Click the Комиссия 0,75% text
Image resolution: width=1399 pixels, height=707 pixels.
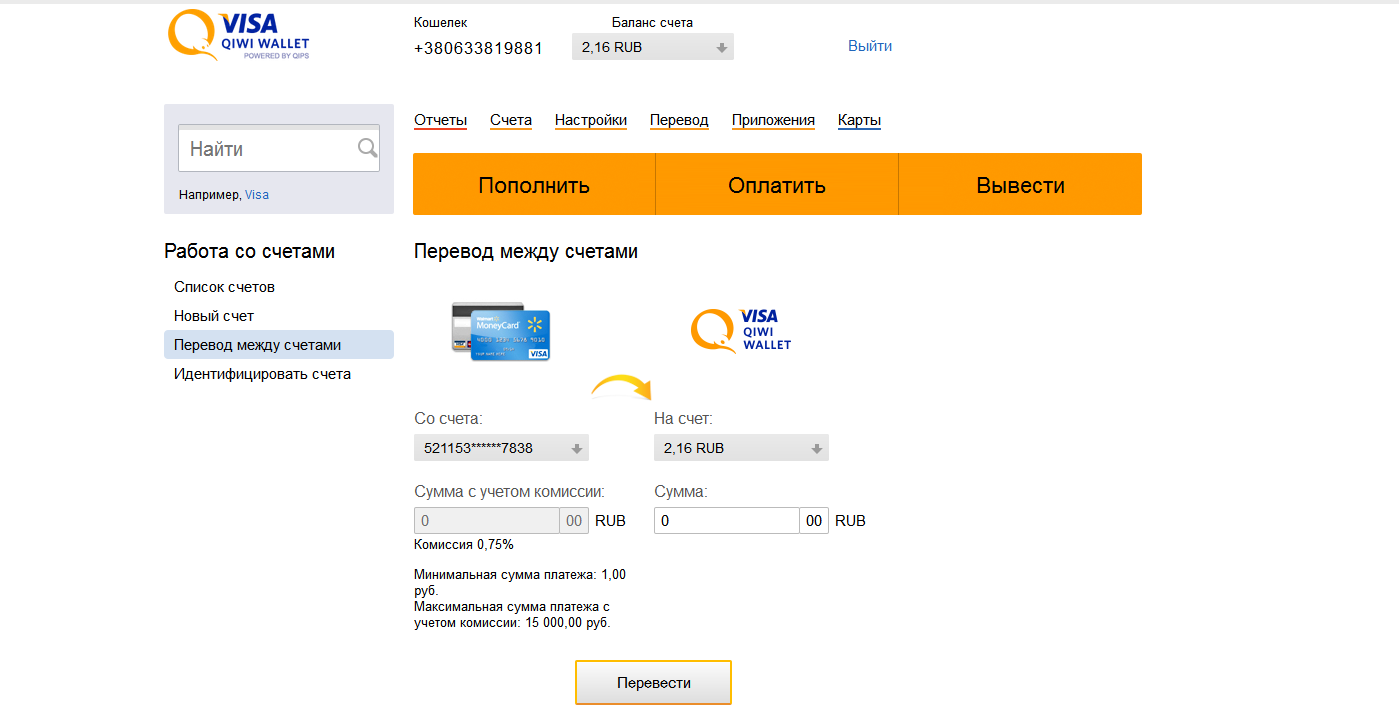(464, 545)
